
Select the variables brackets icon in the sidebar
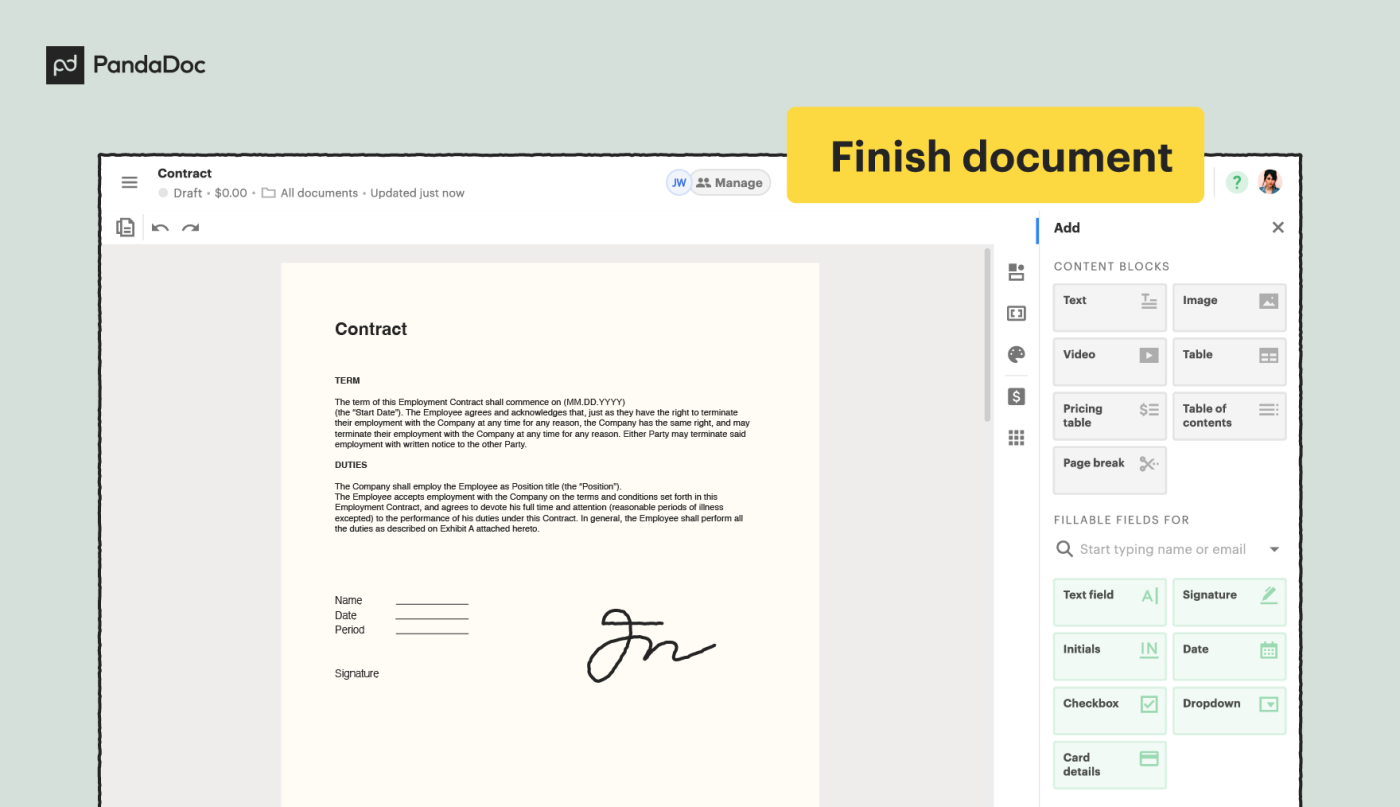[1015, 312]
